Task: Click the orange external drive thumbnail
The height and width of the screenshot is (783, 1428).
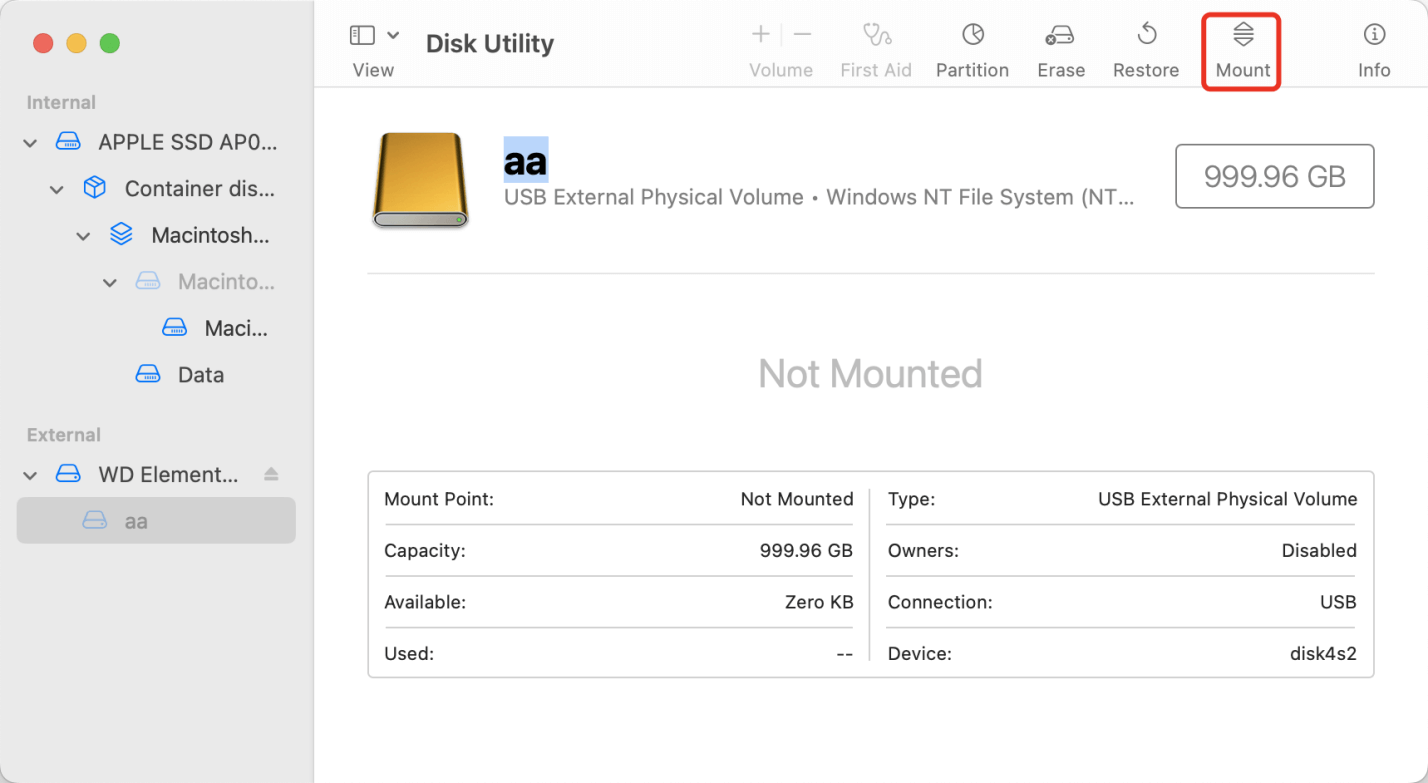Action: [419, 180]
